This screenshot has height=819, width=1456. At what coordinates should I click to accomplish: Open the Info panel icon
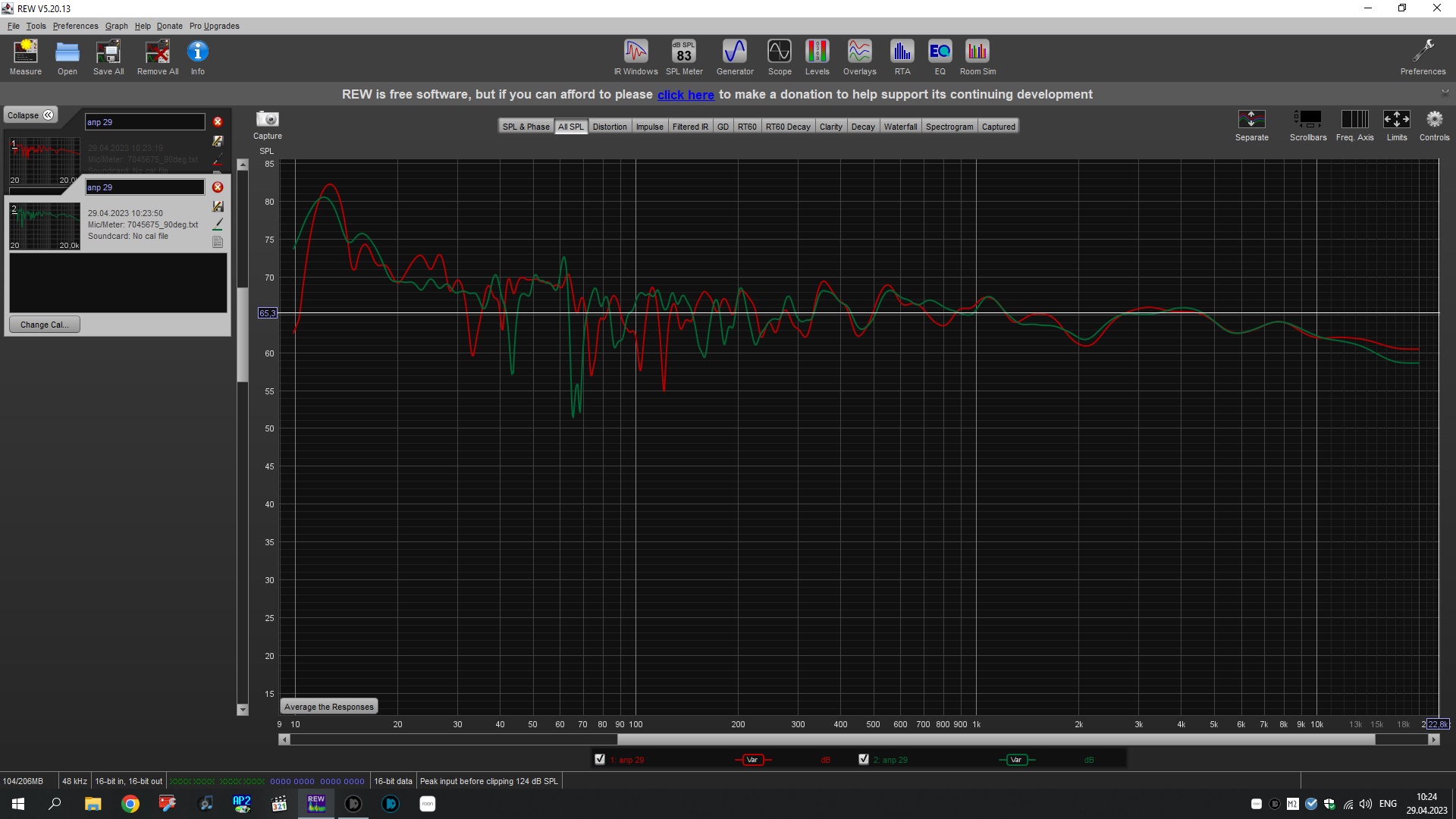point(198,58)
